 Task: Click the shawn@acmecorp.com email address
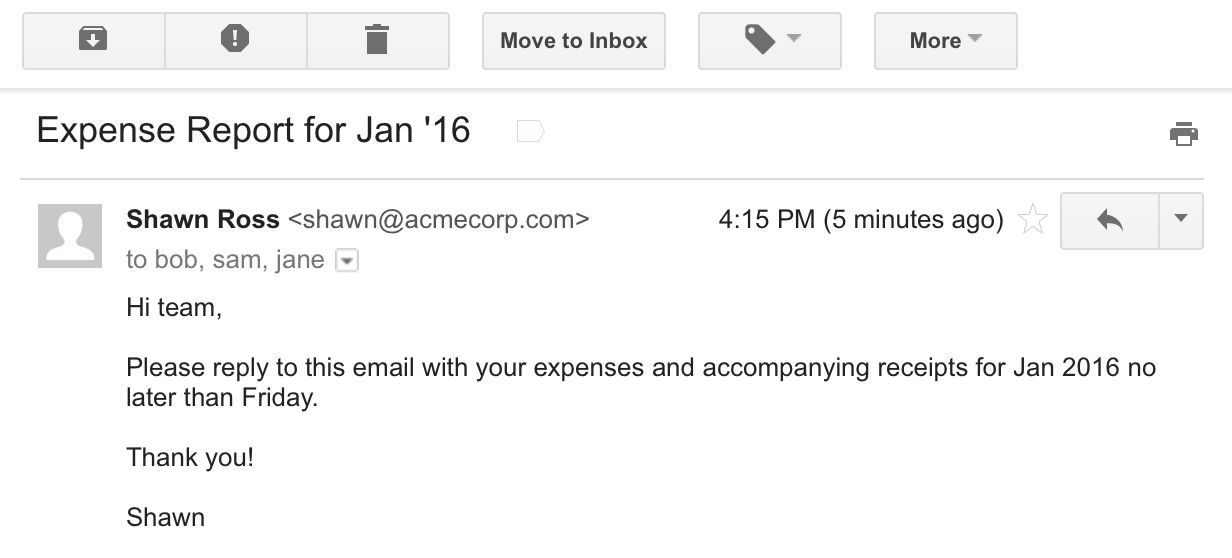point(438,220)
